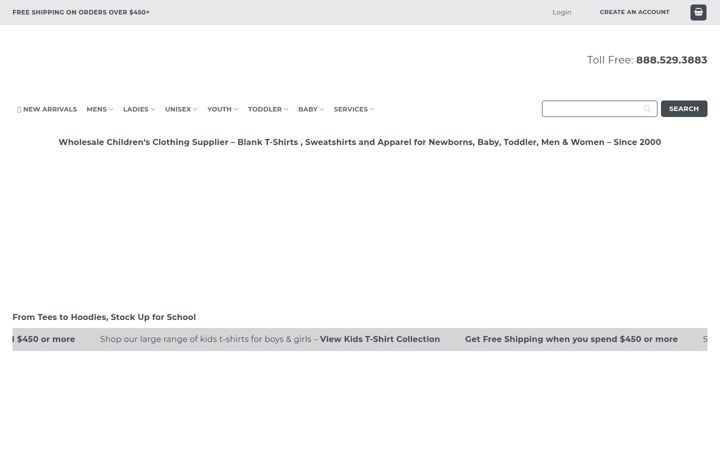The height and width of the screenshot is (450, 720).
Task: Expand the Toddler dropdown chevron
Action: 286,109
